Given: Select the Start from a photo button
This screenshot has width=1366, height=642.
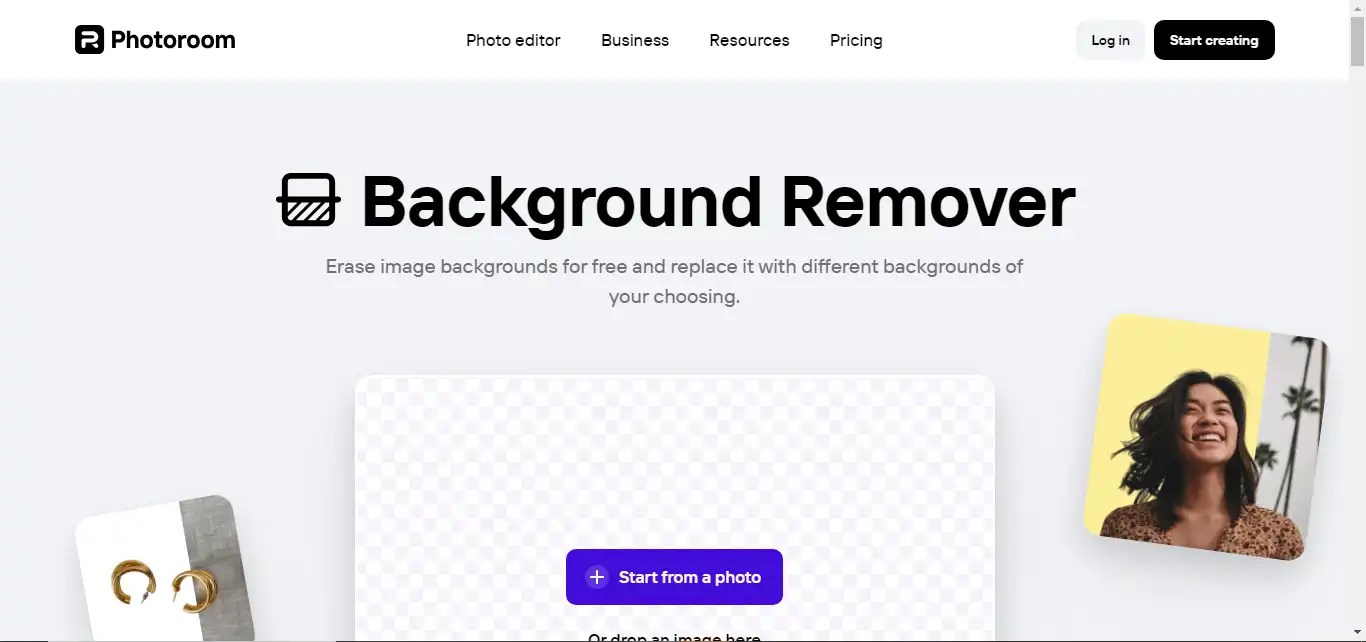Looking at the screenshot, I should 674,577.
